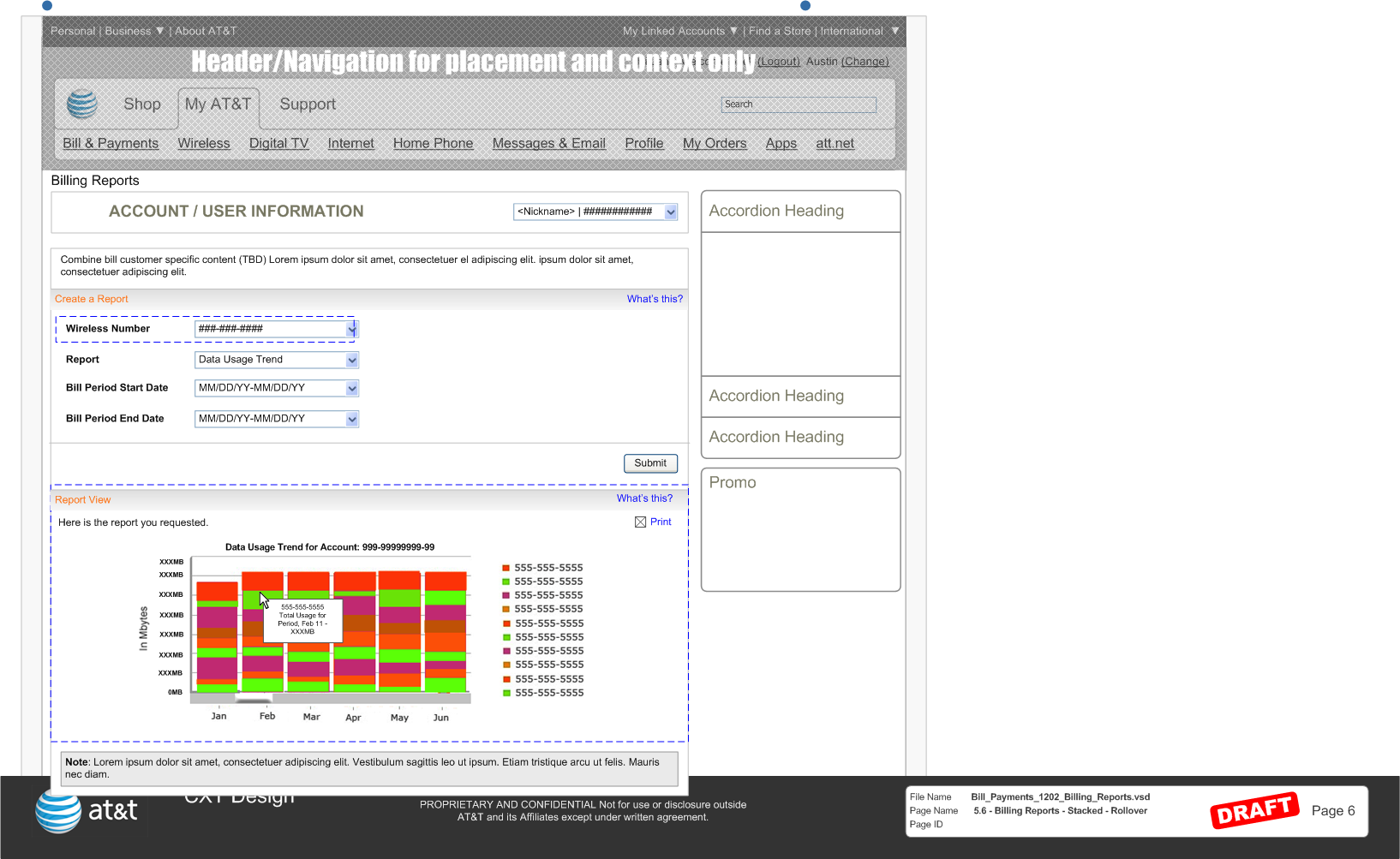Viewport: 1400px width, 859px height.
Task: Select the My AT&T tab
Action: click(218, 104)
